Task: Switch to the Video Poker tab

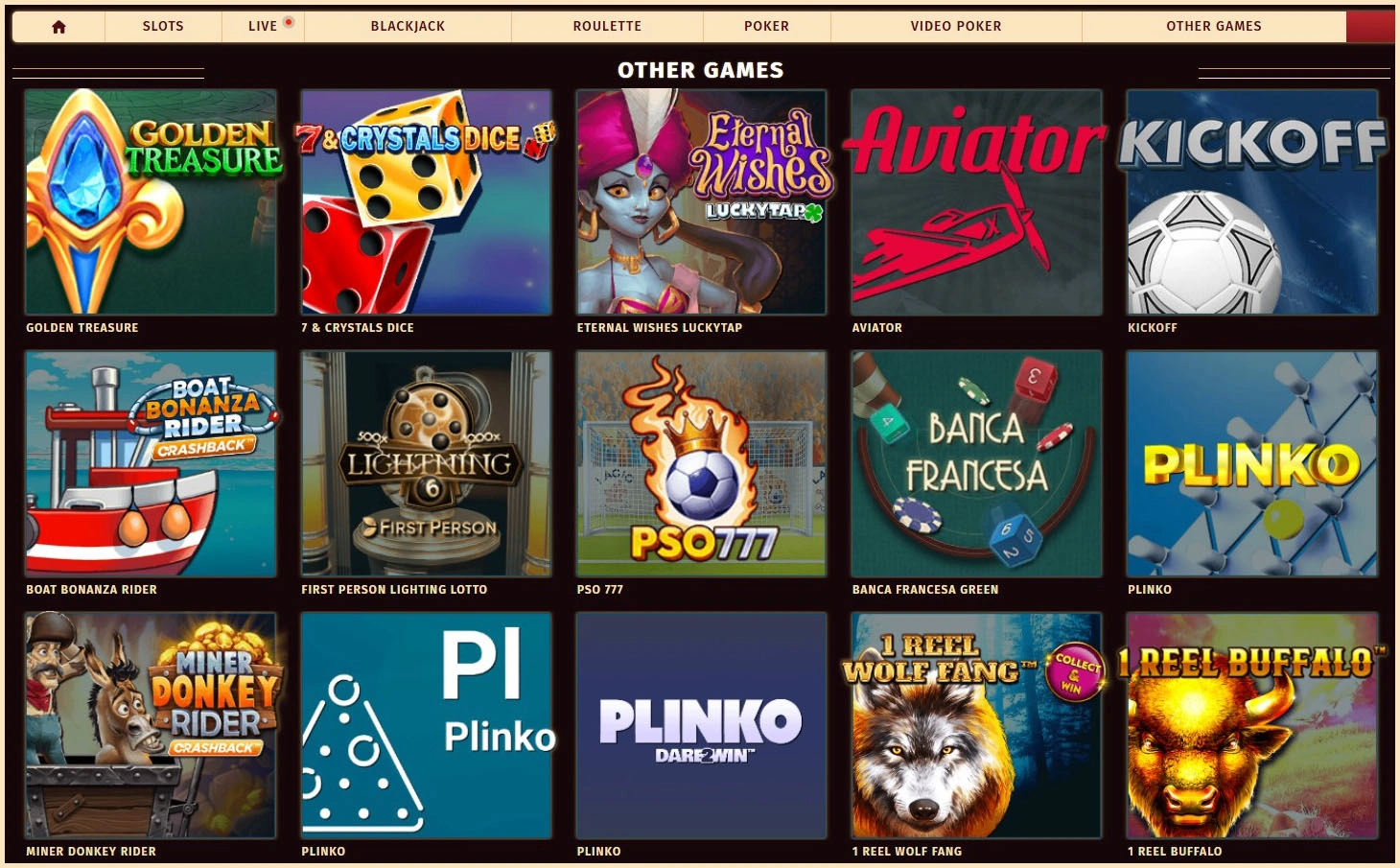Action: pos(956,27)
